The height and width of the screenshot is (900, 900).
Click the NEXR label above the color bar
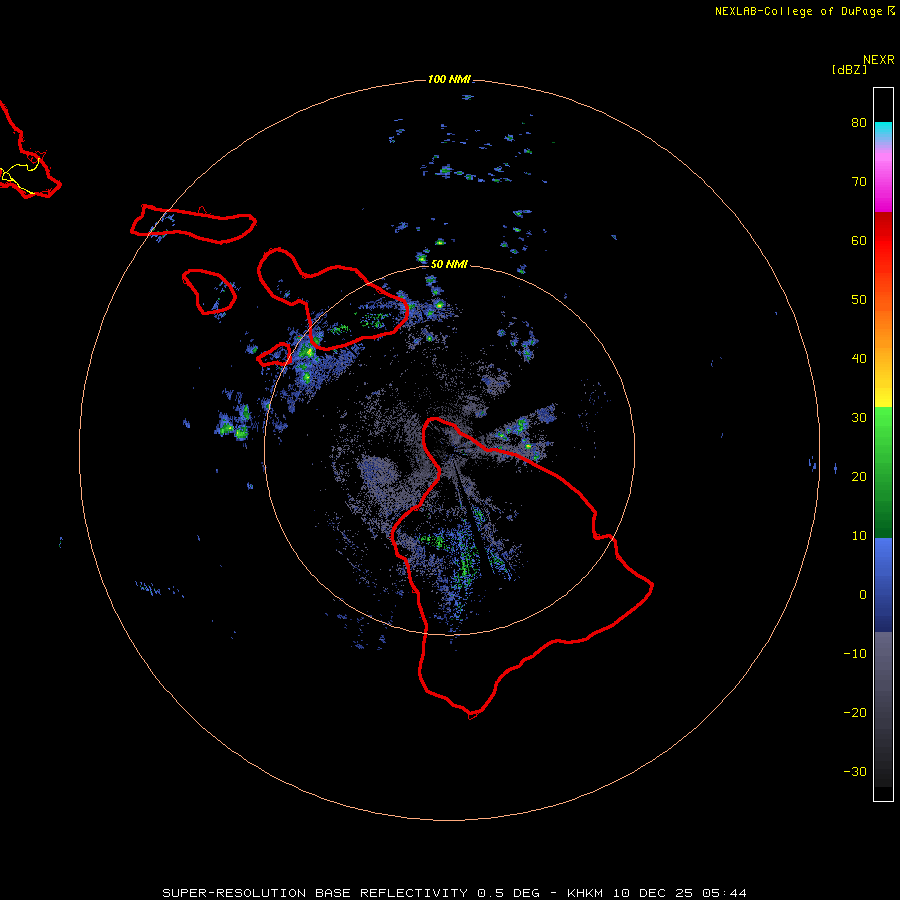pyautogui.click(x=879, y=60)
